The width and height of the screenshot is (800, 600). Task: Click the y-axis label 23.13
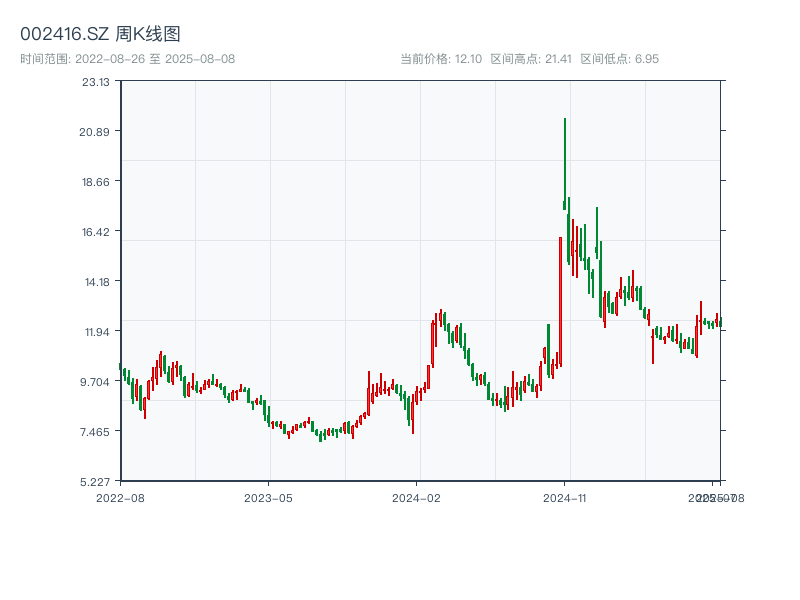(96, 82)
